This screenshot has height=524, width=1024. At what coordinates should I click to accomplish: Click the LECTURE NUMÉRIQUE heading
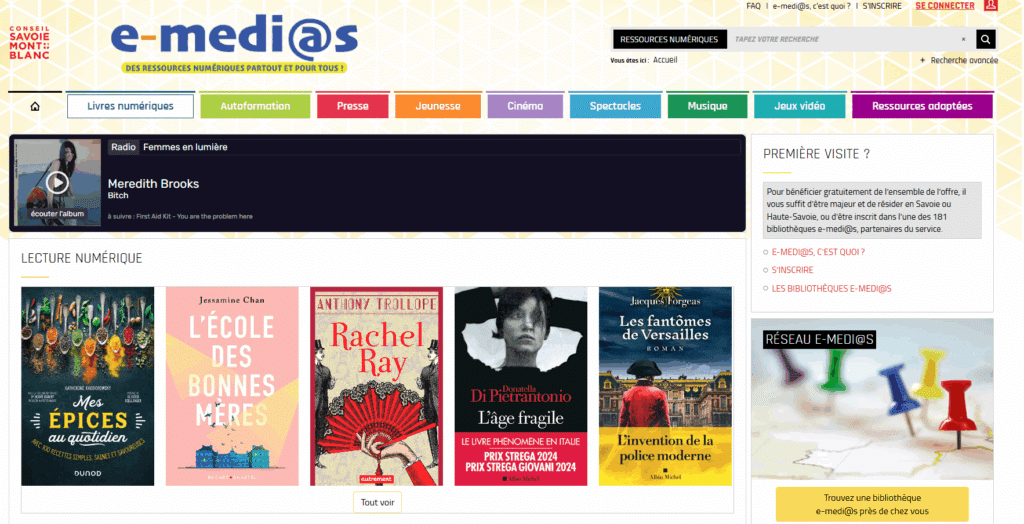(82, 258)
